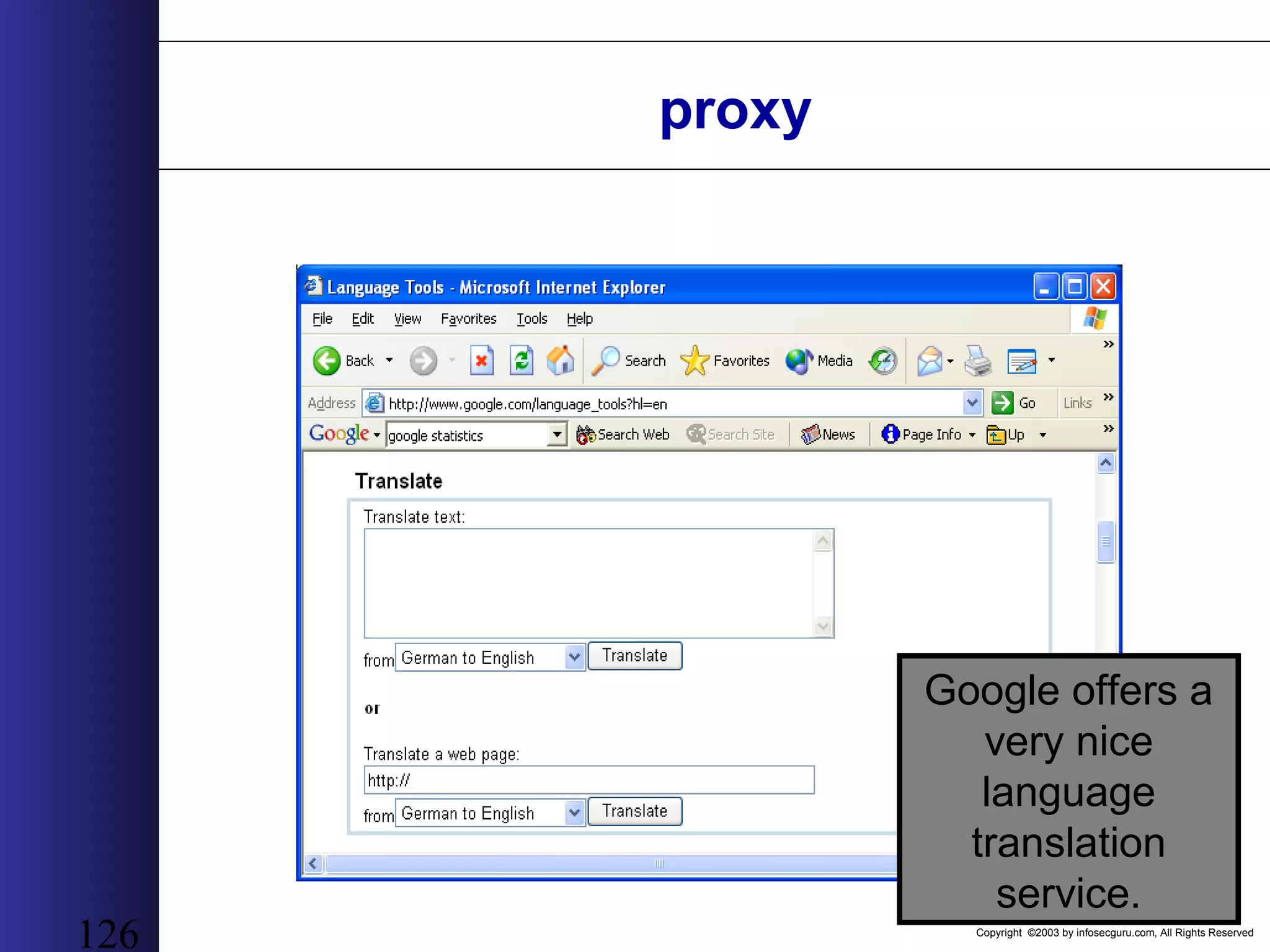The image size is (1270, 952).
Task: Click Translate button for text
Action: pos(635,656)
